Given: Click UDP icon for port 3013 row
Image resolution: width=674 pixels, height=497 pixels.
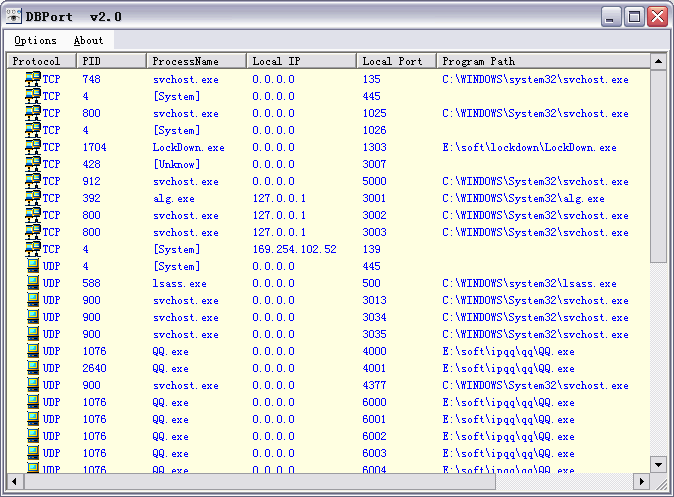Looking at the screenshot, I should 33,300.
